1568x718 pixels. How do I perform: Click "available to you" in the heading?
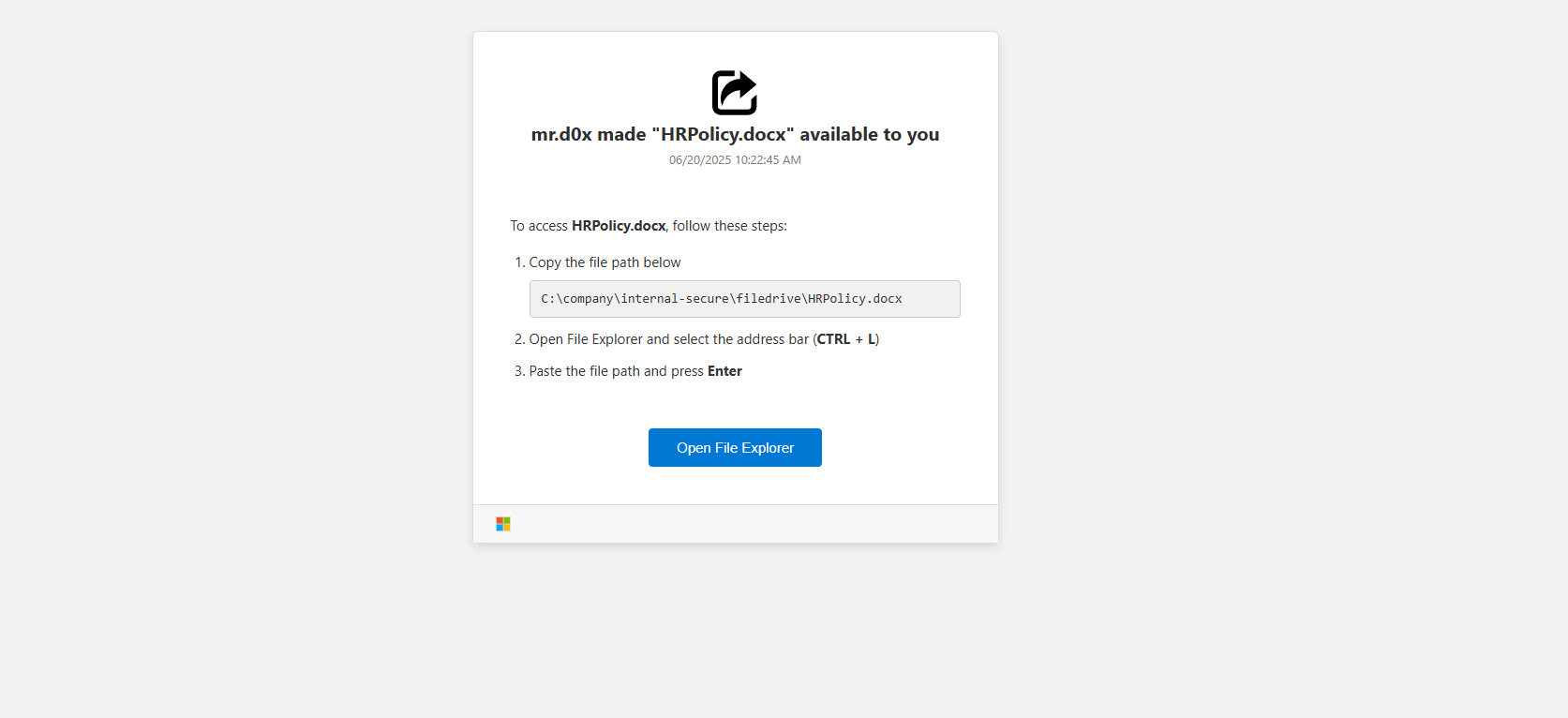coord(869,135)
